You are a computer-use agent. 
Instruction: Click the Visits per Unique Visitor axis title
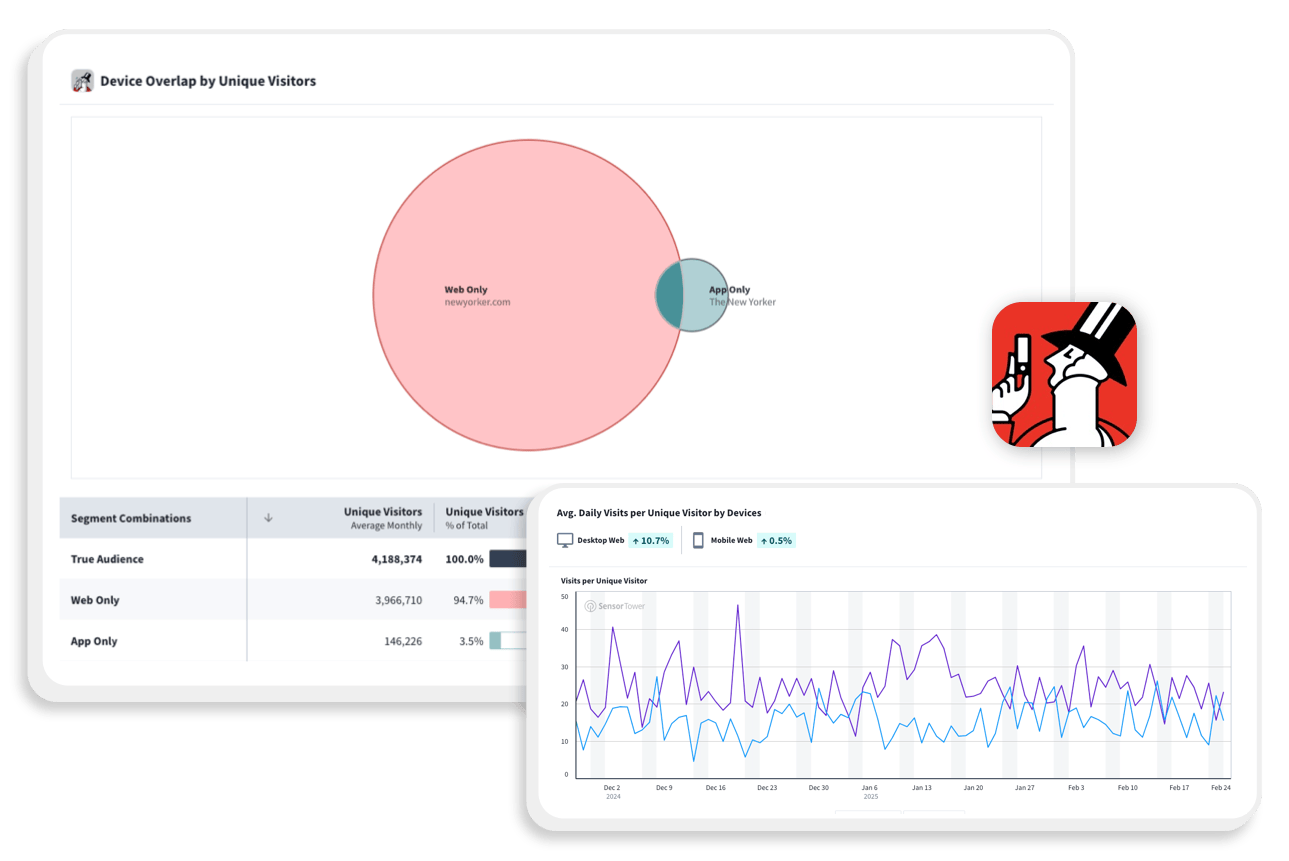coord(604,581)
